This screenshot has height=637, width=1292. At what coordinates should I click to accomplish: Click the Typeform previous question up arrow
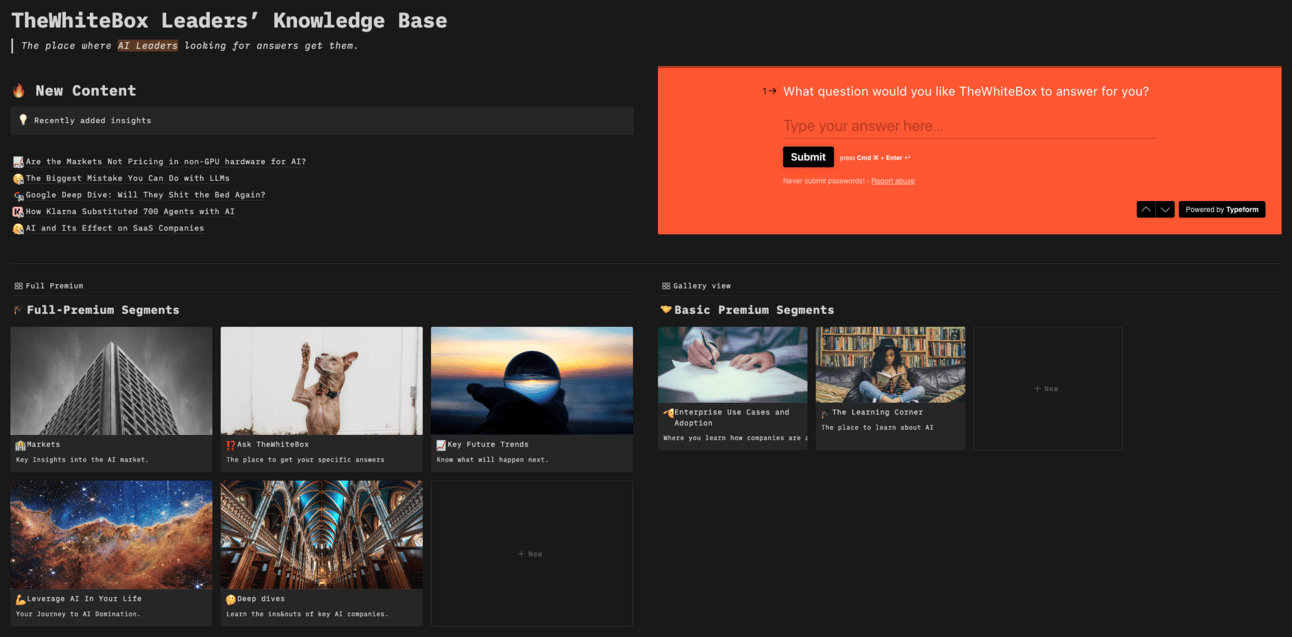click(x=1145, y=209)
